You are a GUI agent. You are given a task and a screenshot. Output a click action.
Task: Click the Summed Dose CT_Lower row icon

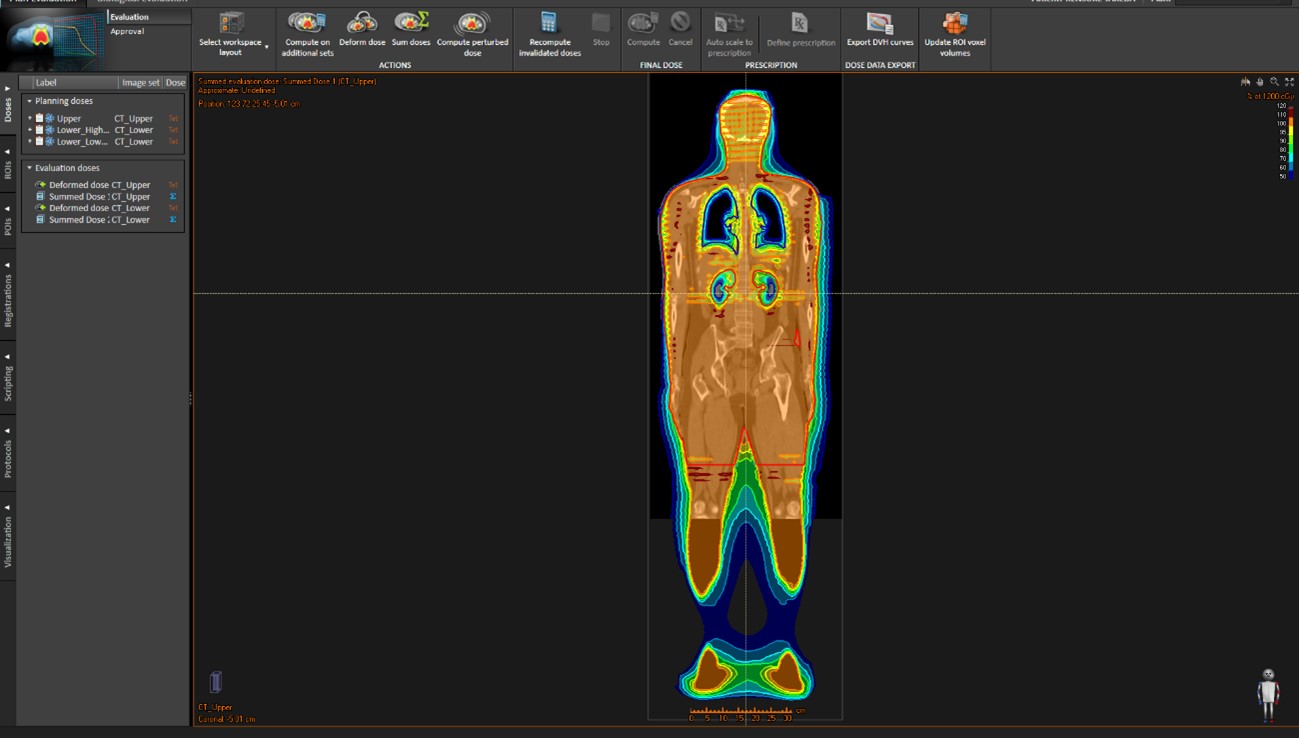click(x=40, y=219)
